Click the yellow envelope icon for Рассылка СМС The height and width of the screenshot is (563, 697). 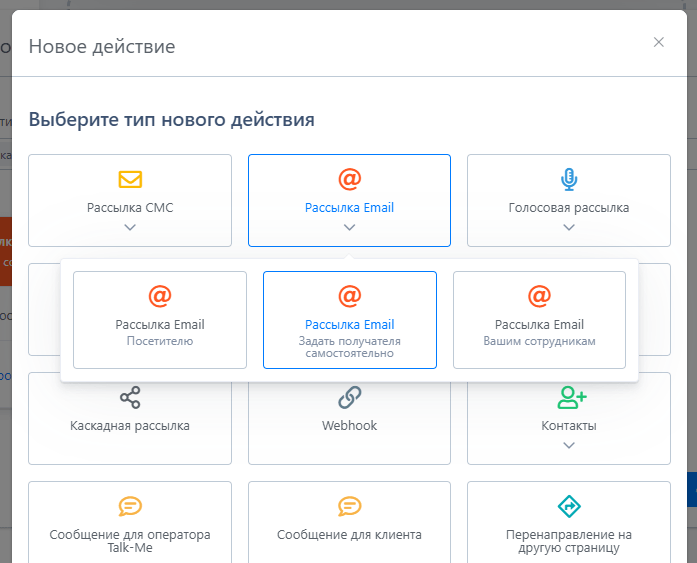click(x=130, y=180)
